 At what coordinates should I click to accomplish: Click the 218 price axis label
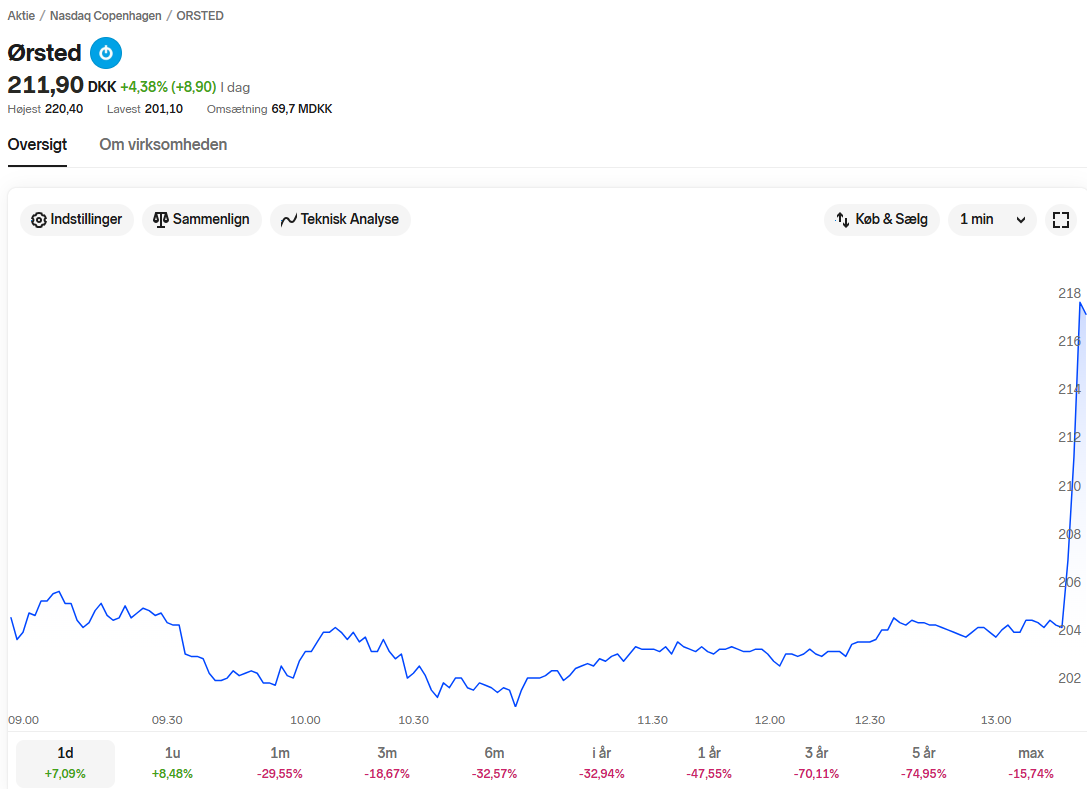click(1069, 293)
